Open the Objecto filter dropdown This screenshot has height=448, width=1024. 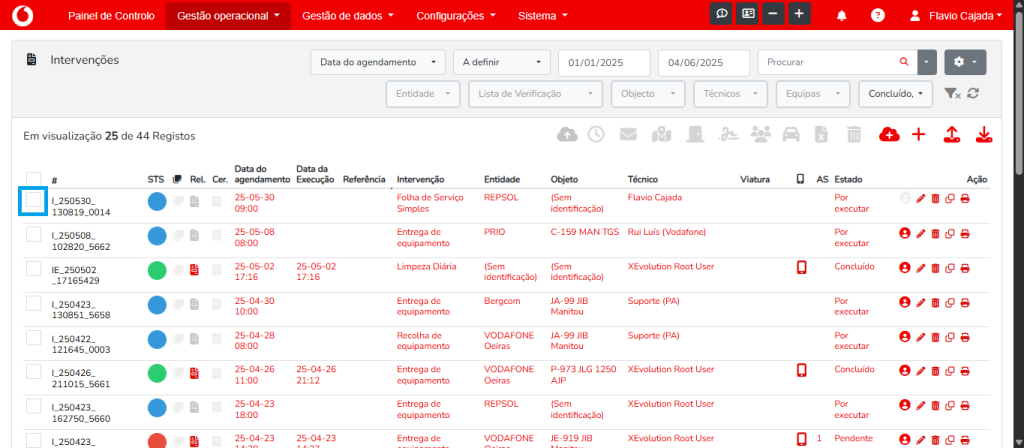pyautogui.click(x=648, y=94)
